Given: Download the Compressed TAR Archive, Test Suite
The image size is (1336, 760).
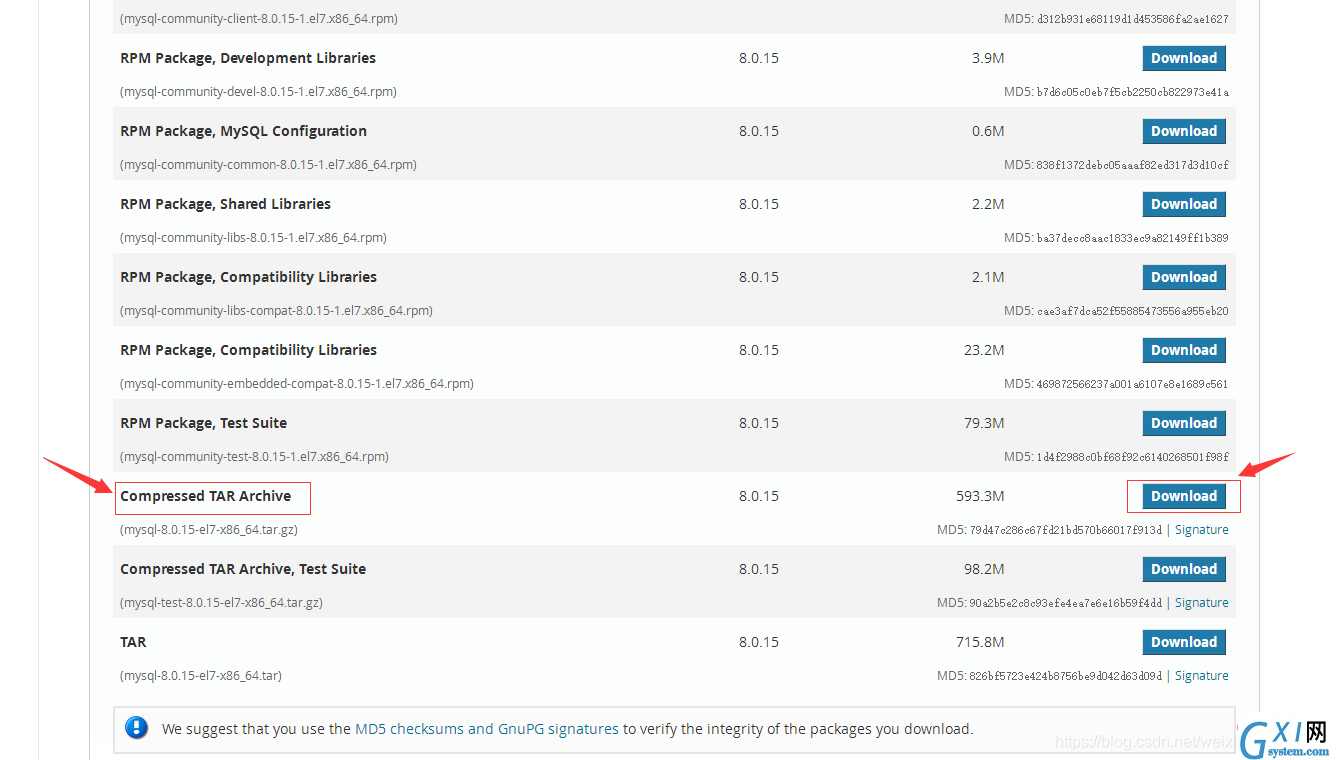Looking at the screenshot, I should pos(1184,569).
